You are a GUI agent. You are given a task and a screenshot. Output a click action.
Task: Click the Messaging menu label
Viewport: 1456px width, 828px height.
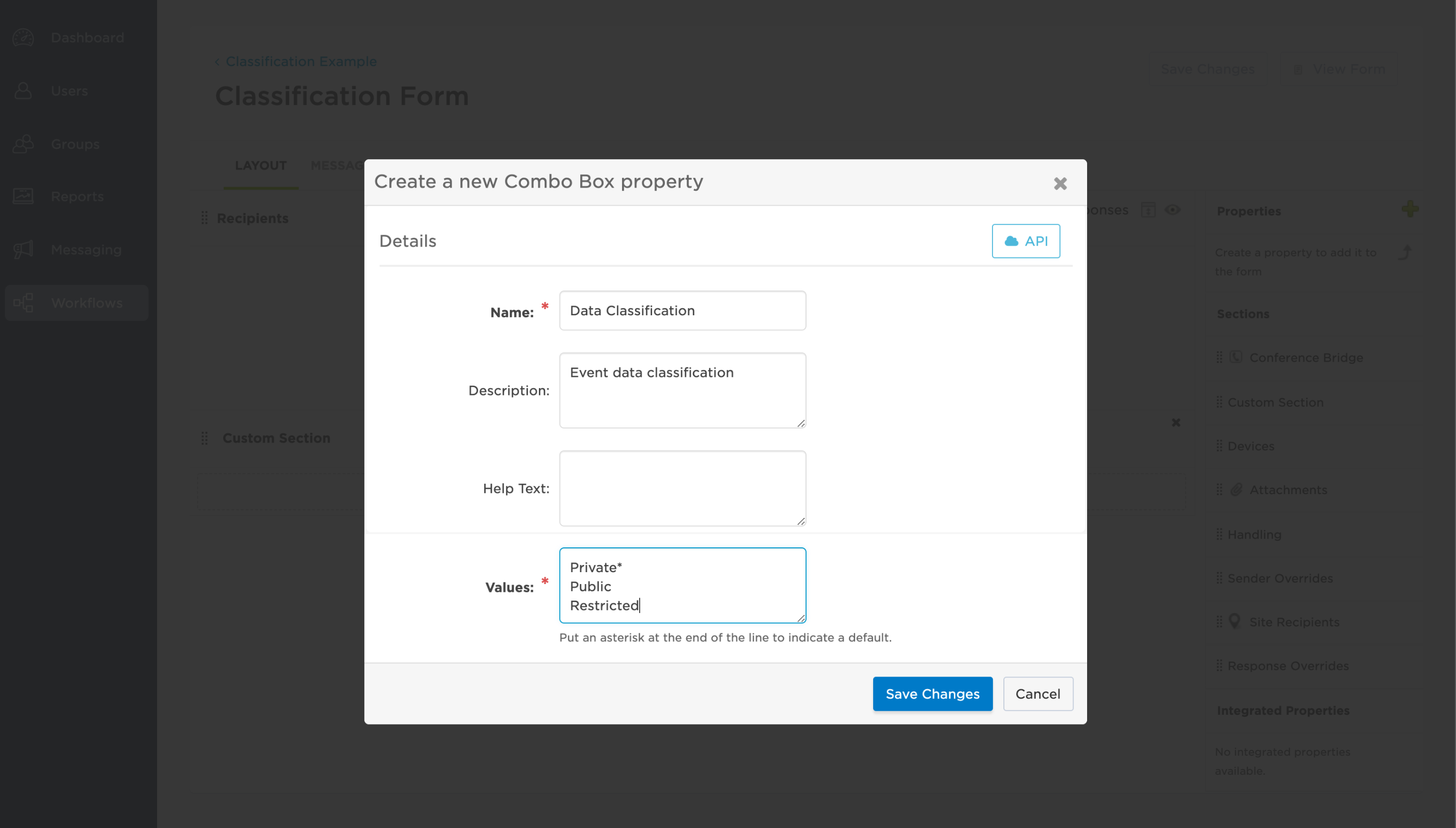pyautogui.click(x=86, y=250)
